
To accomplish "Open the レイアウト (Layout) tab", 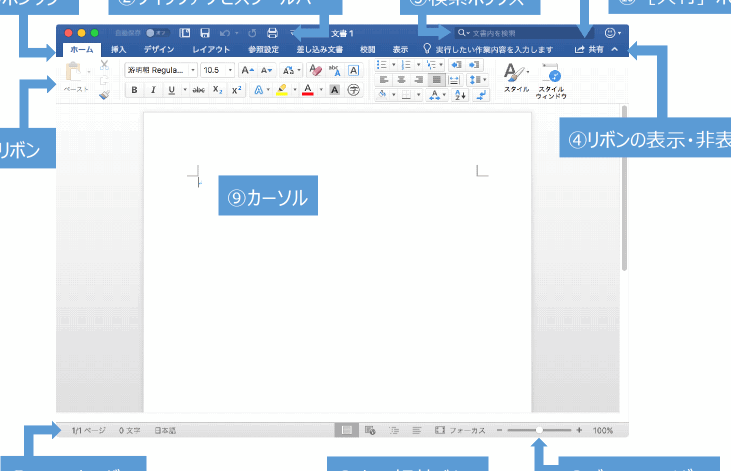I will (x=211, y=49).
